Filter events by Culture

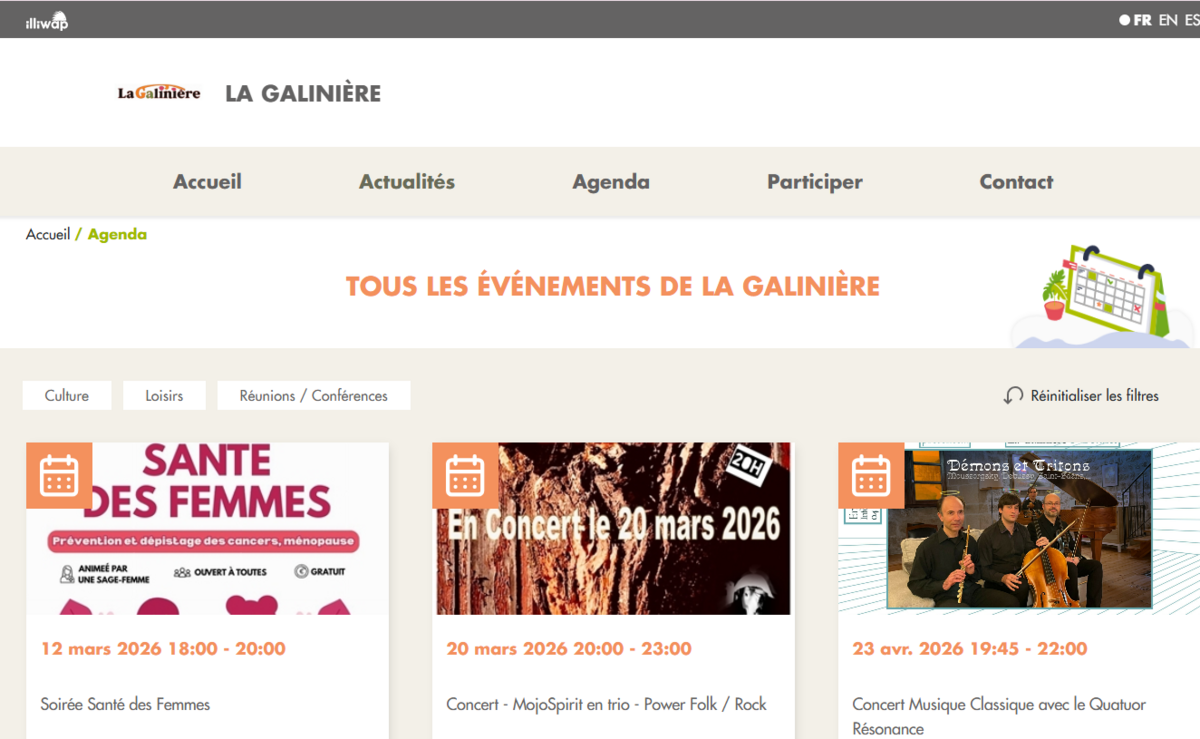(67, 396)
